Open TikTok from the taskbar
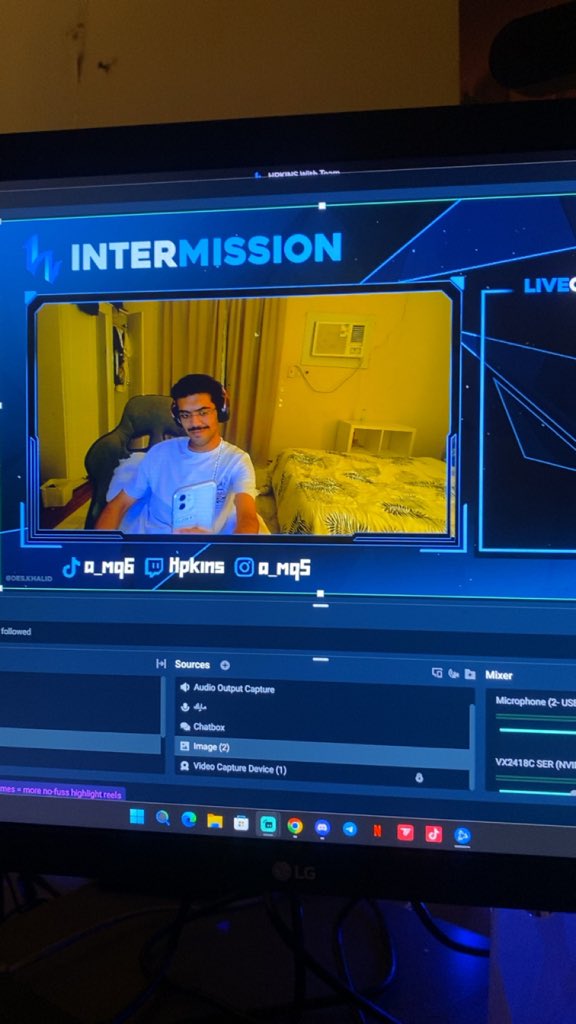 (x=434, y=834)
